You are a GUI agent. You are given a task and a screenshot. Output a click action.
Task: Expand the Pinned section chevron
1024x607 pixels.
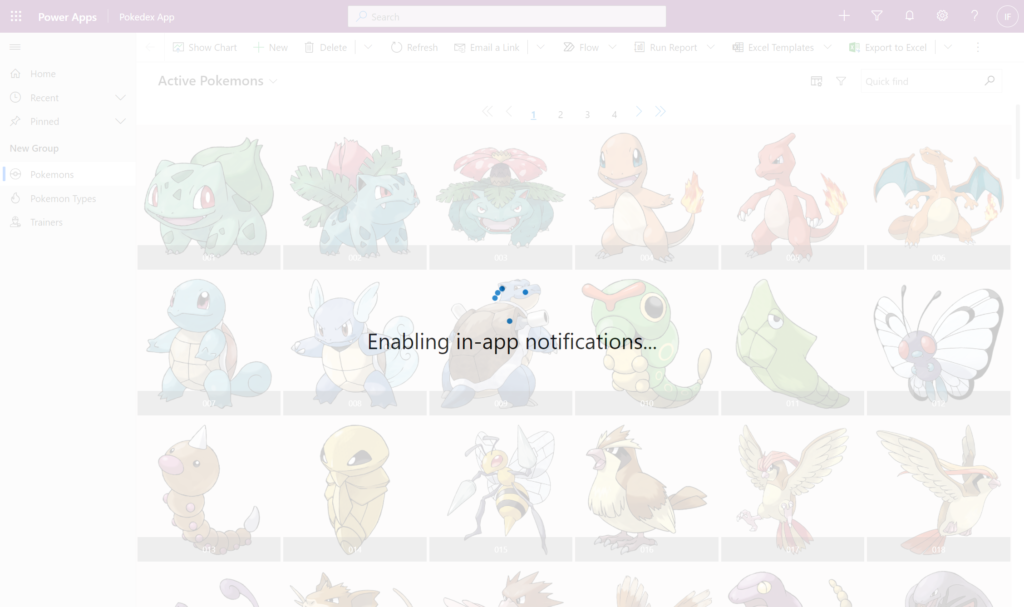120,122
